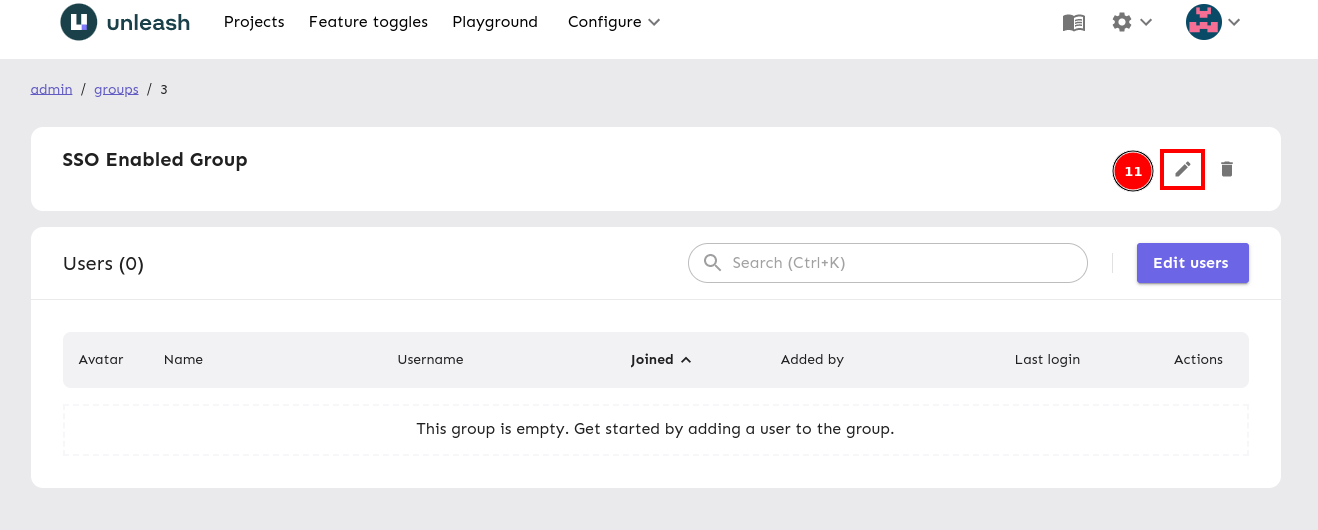Navigate to Playground
The image size is (1318, 530).
pos(495,22)
